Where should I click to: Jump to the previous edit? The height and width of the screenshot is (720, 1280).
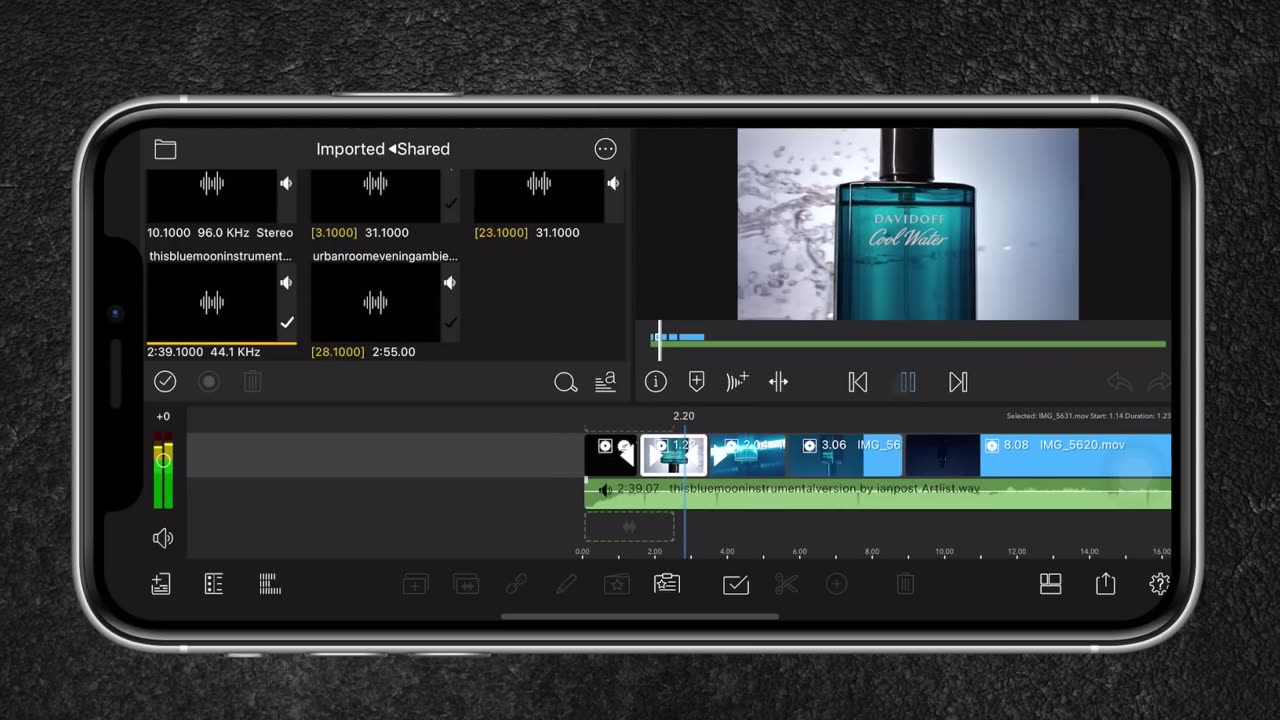coord(858,382)
